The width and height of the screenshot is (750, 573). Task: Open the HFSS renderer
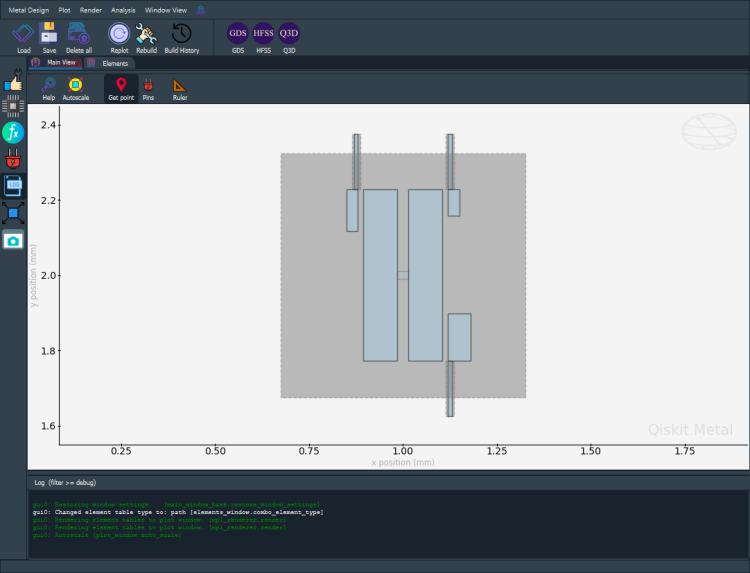(264, 38)
